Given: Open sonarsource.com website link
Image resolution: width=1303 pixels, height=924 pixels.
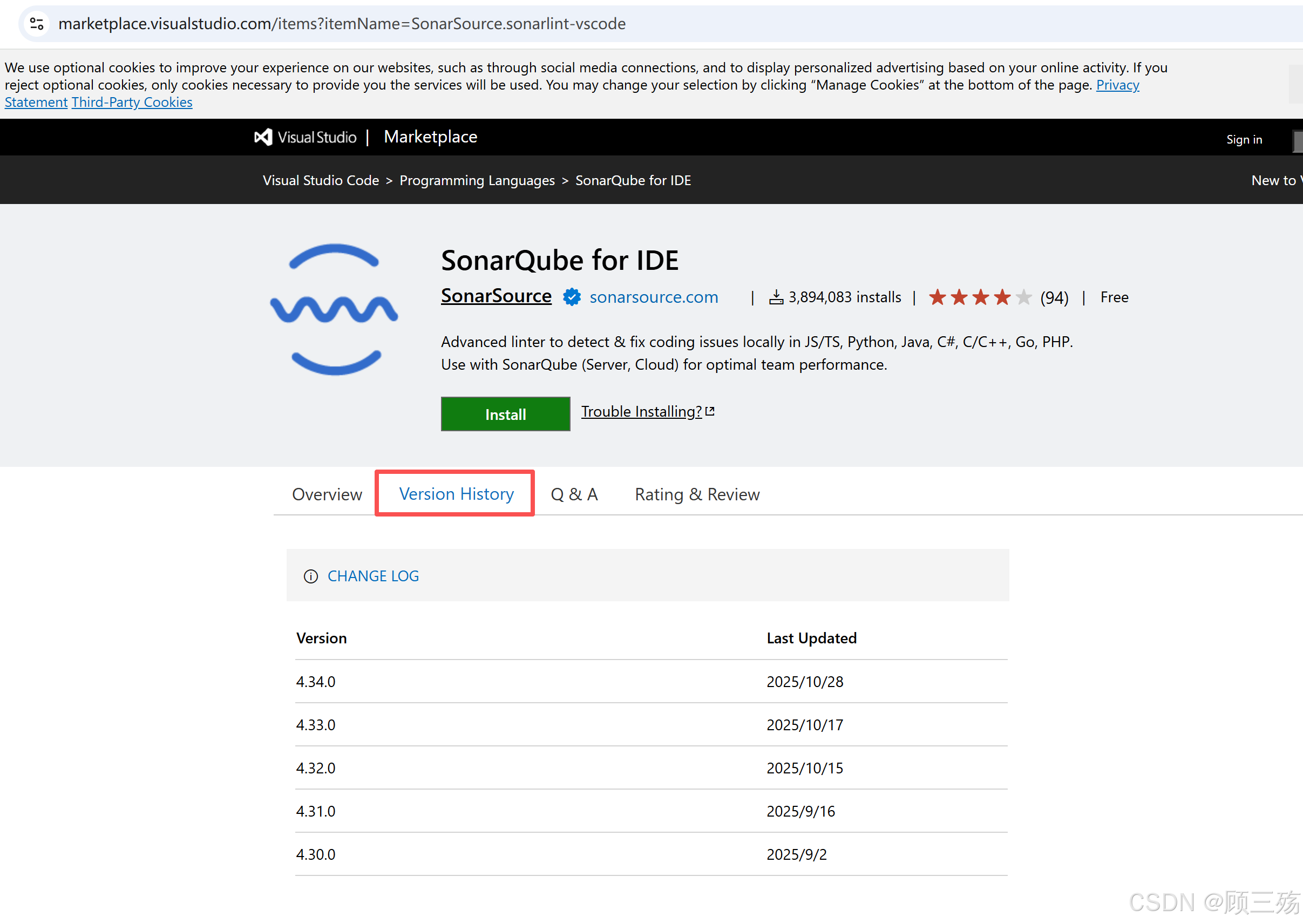Looking at the screenshot, I should coord(653,297).
